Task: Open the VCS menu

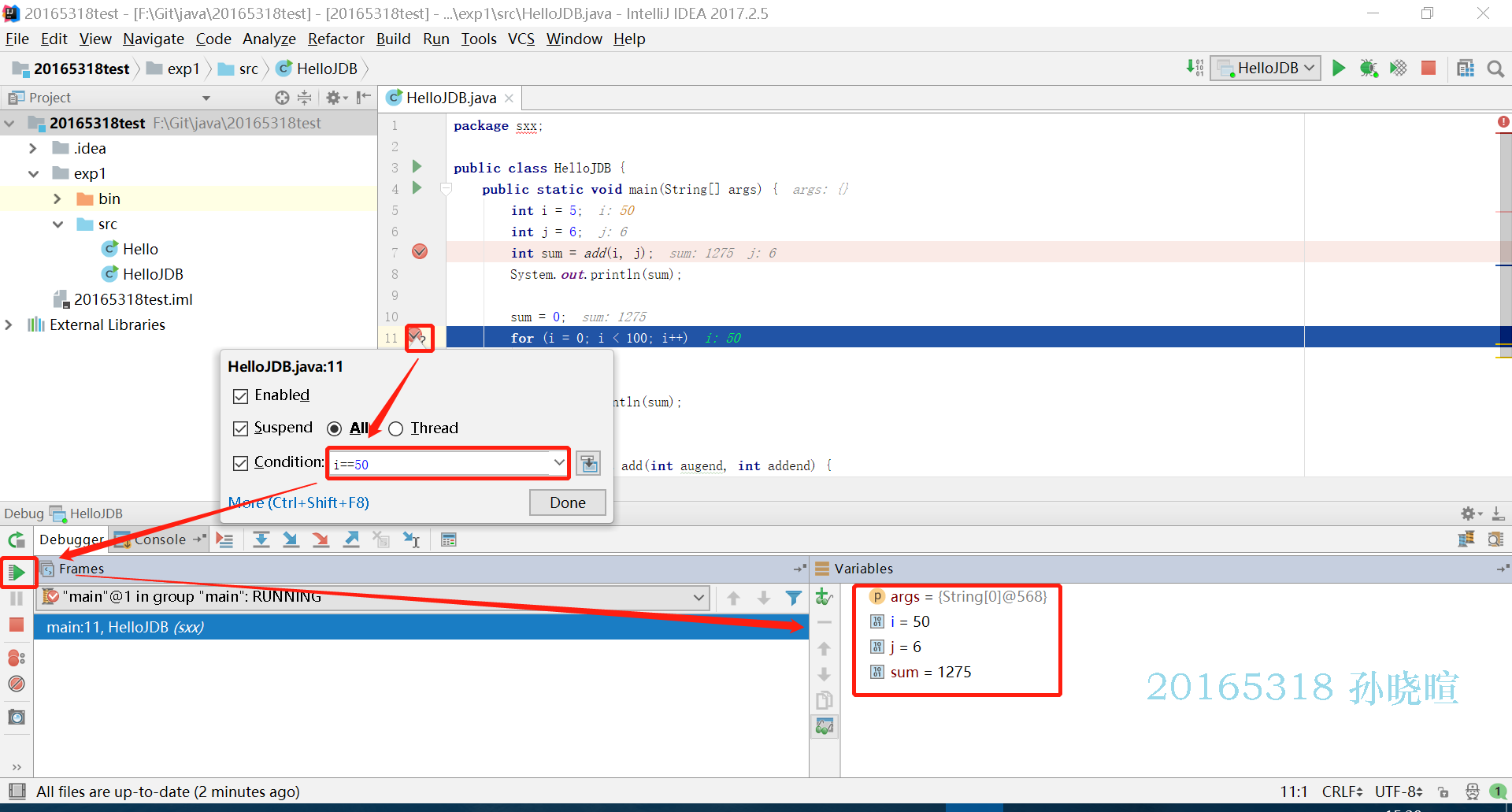Action: tap(521, 39)
